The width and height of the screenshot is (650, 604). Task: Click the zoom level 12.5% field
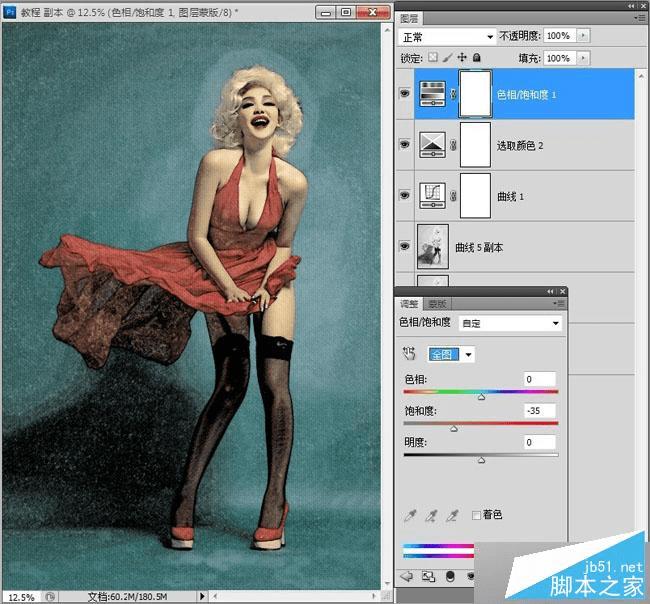pyautogui.click(x=21, y=597)
